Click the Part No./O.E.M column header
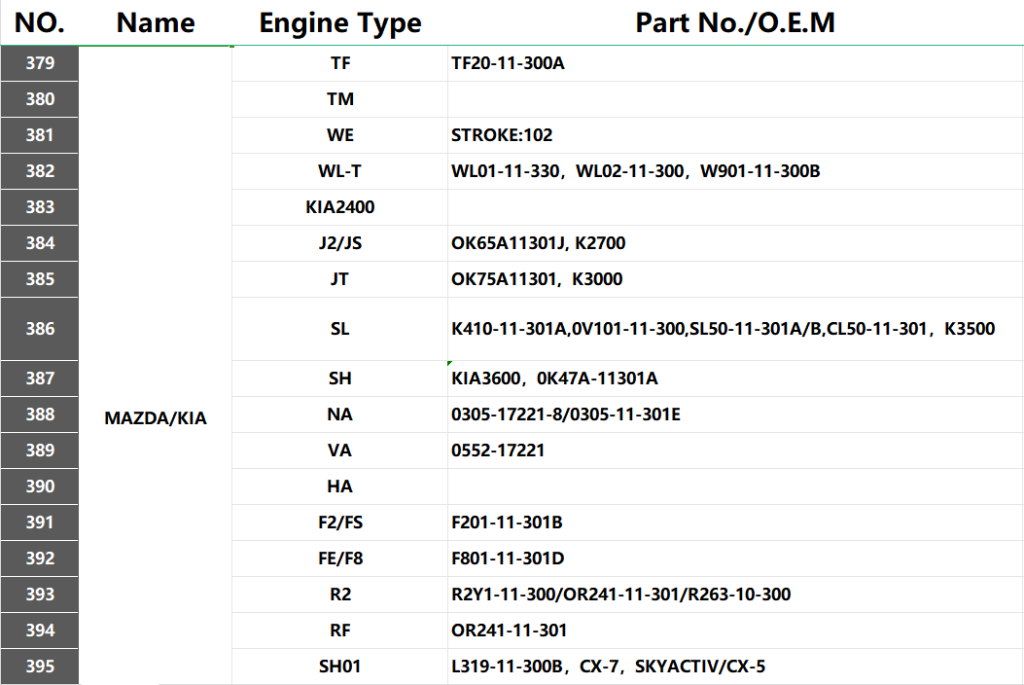The height and width of the screenshot is (685, 1024). [735, 23]
